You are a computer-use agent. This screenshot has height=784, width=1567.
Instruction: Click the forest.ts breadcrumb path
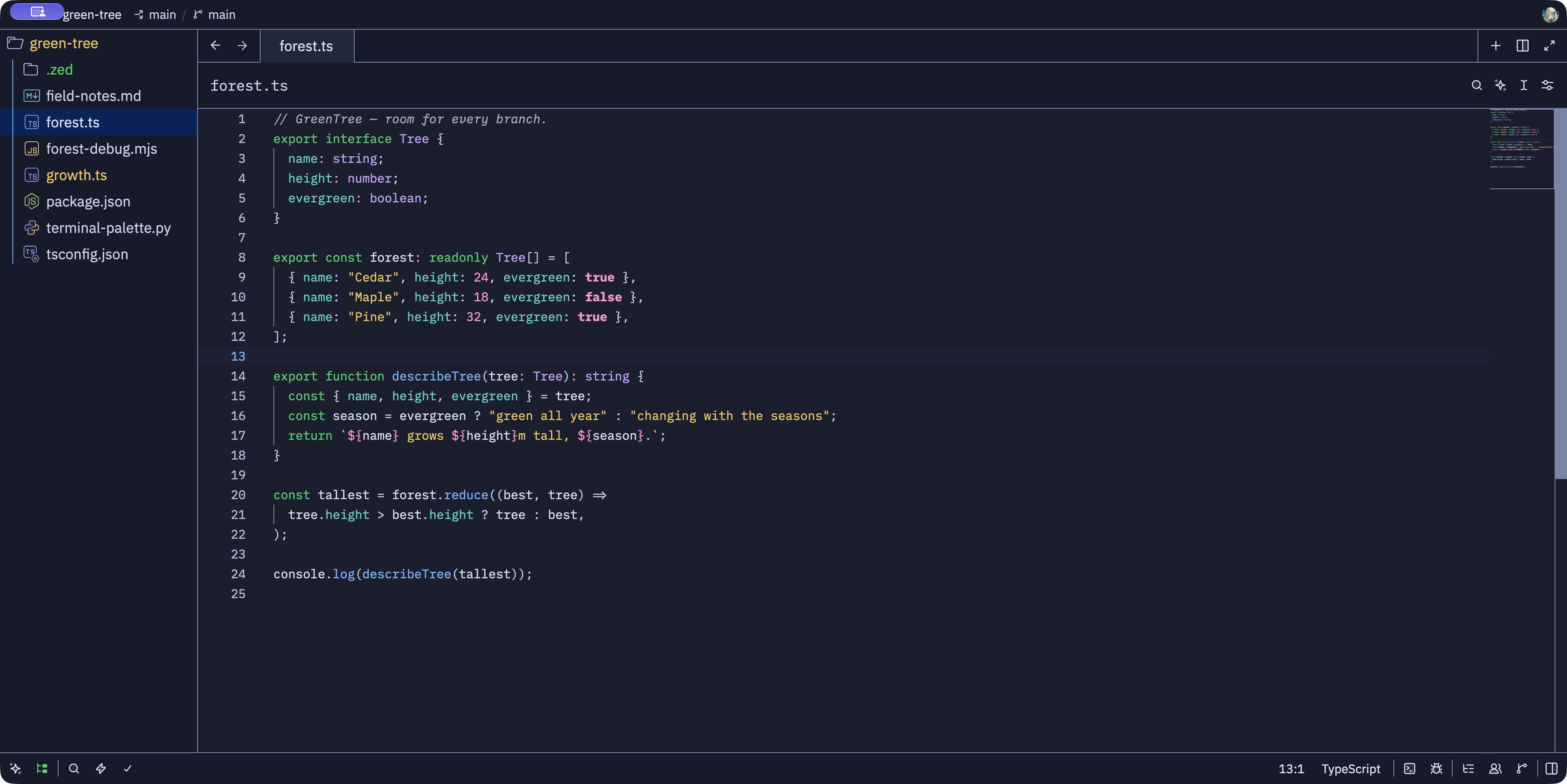(x=249, y=86)
